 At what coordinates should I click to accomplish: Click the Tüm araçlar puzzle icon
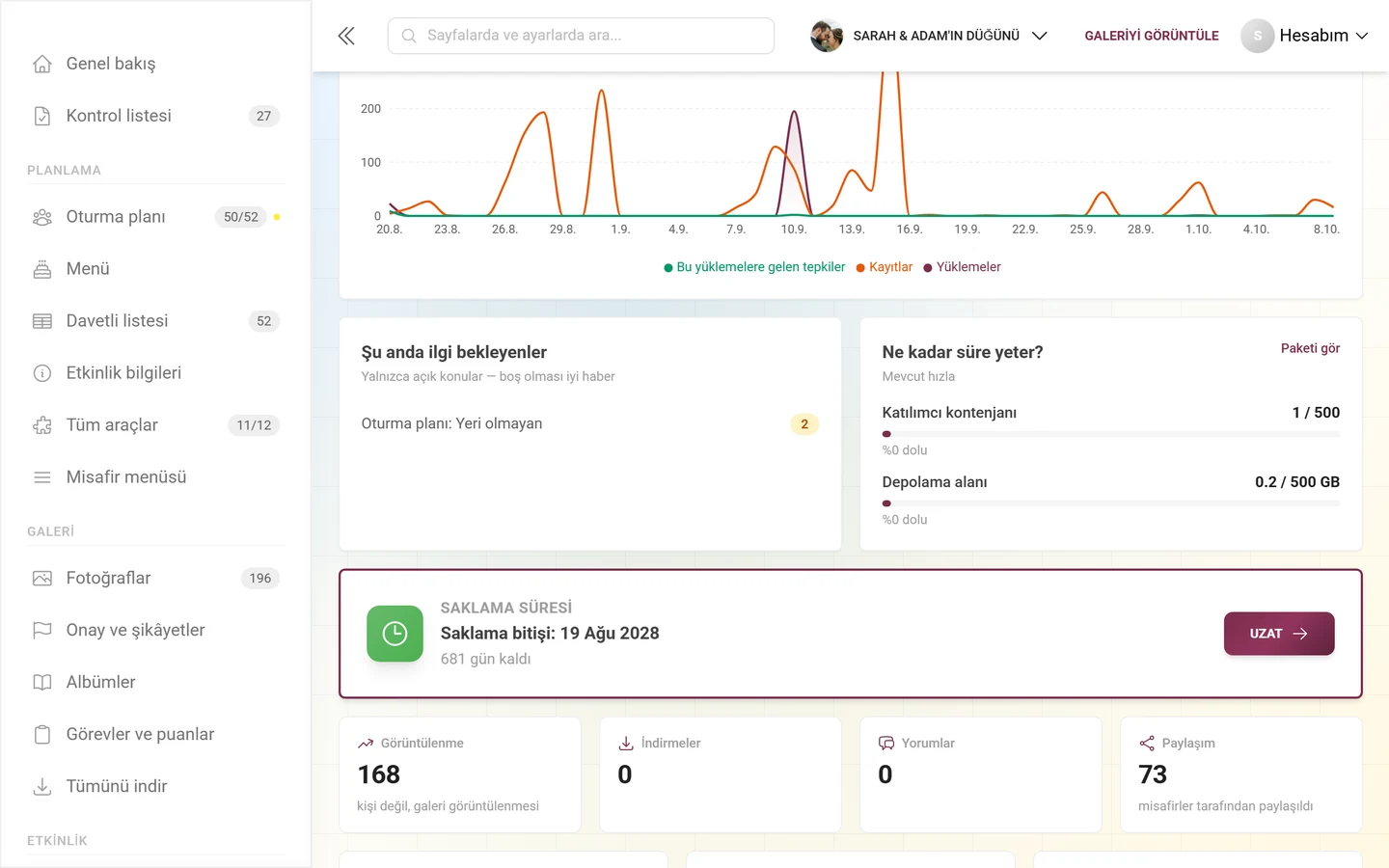click(42, 425)
